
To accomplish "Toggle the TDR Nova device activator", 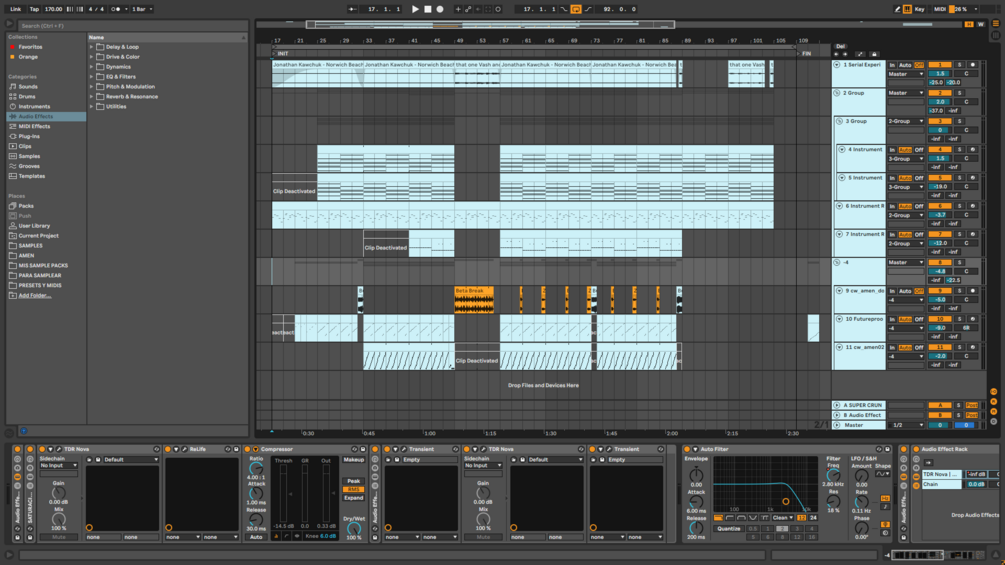I will point(42,449).
